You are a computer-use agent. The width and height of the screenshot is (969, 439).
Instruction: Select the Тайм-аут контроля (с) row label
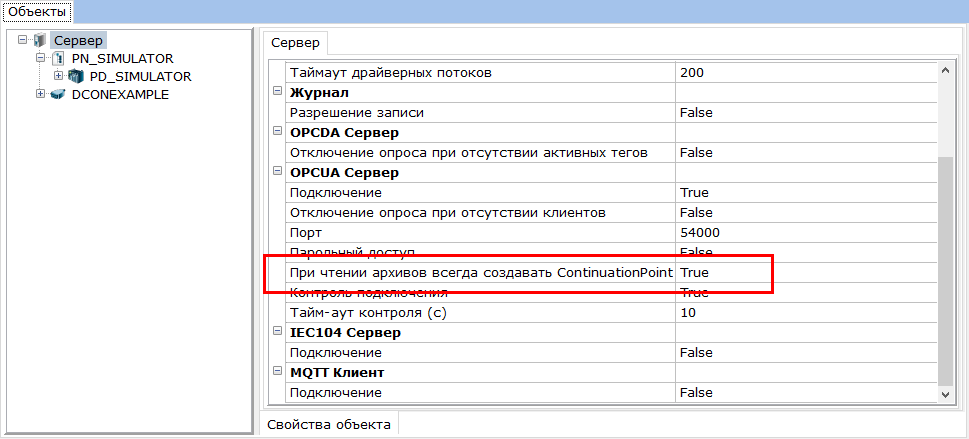[368, 313]
